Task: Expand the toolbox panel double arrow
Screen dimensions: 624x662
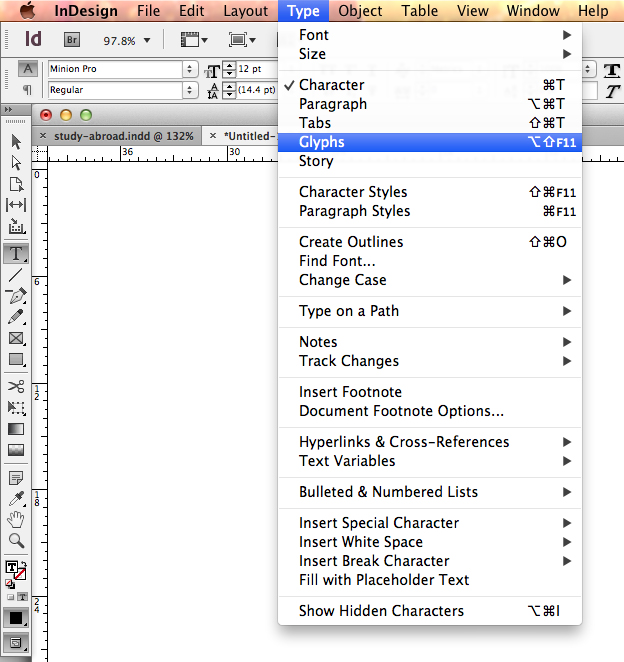Action: pyautogui.click(x=8, y=110)
